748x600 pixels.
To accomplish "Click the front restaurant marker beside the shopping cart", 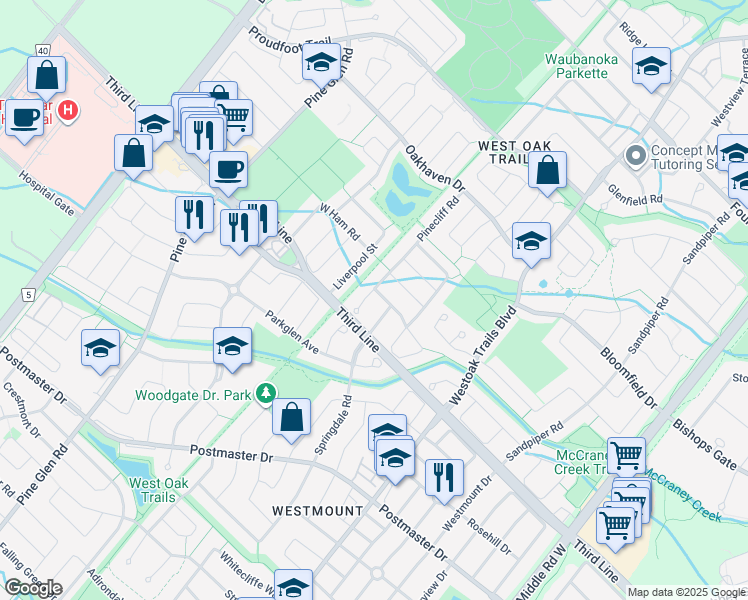I will pyautogui.click(x=205, y=138).
